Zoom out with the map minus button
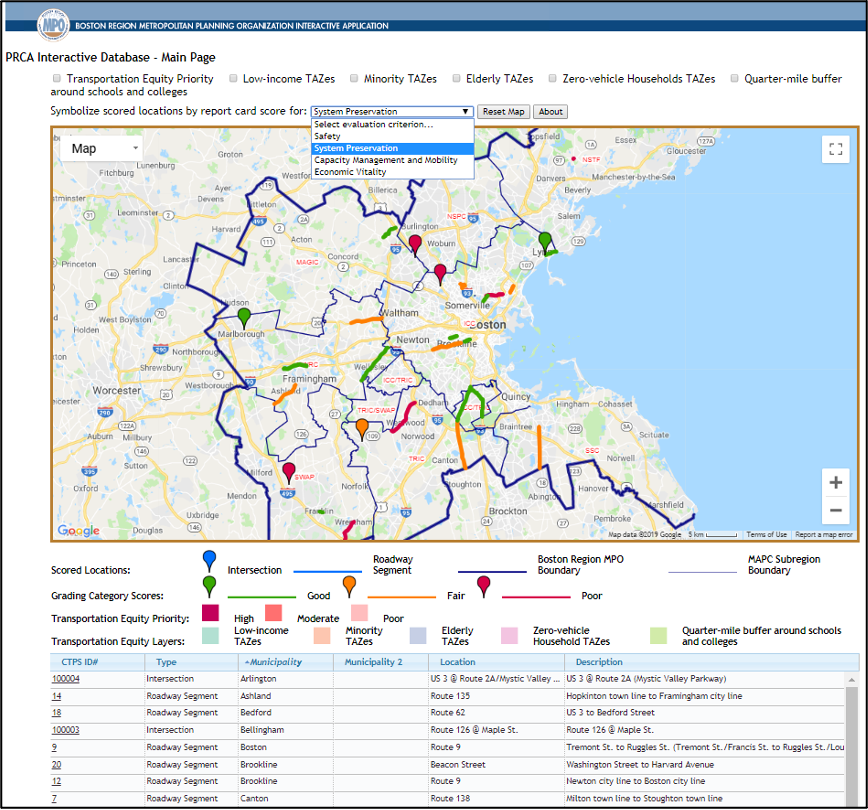The width and height of the screenshot is (868, 810). pos(835,511)
